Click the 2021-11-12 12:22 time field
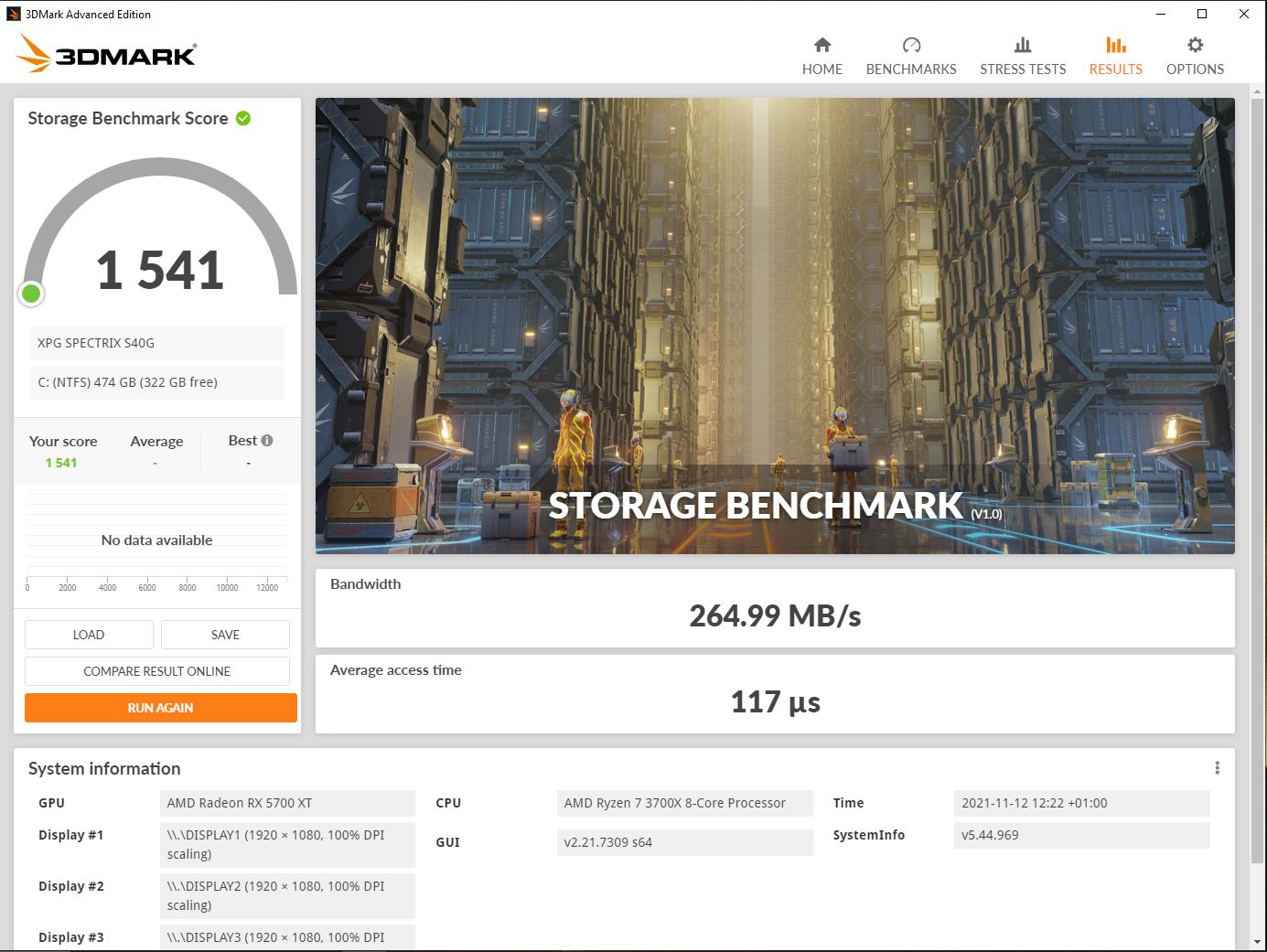Screen dimensions: 1267x952 tap(1081, 803)
